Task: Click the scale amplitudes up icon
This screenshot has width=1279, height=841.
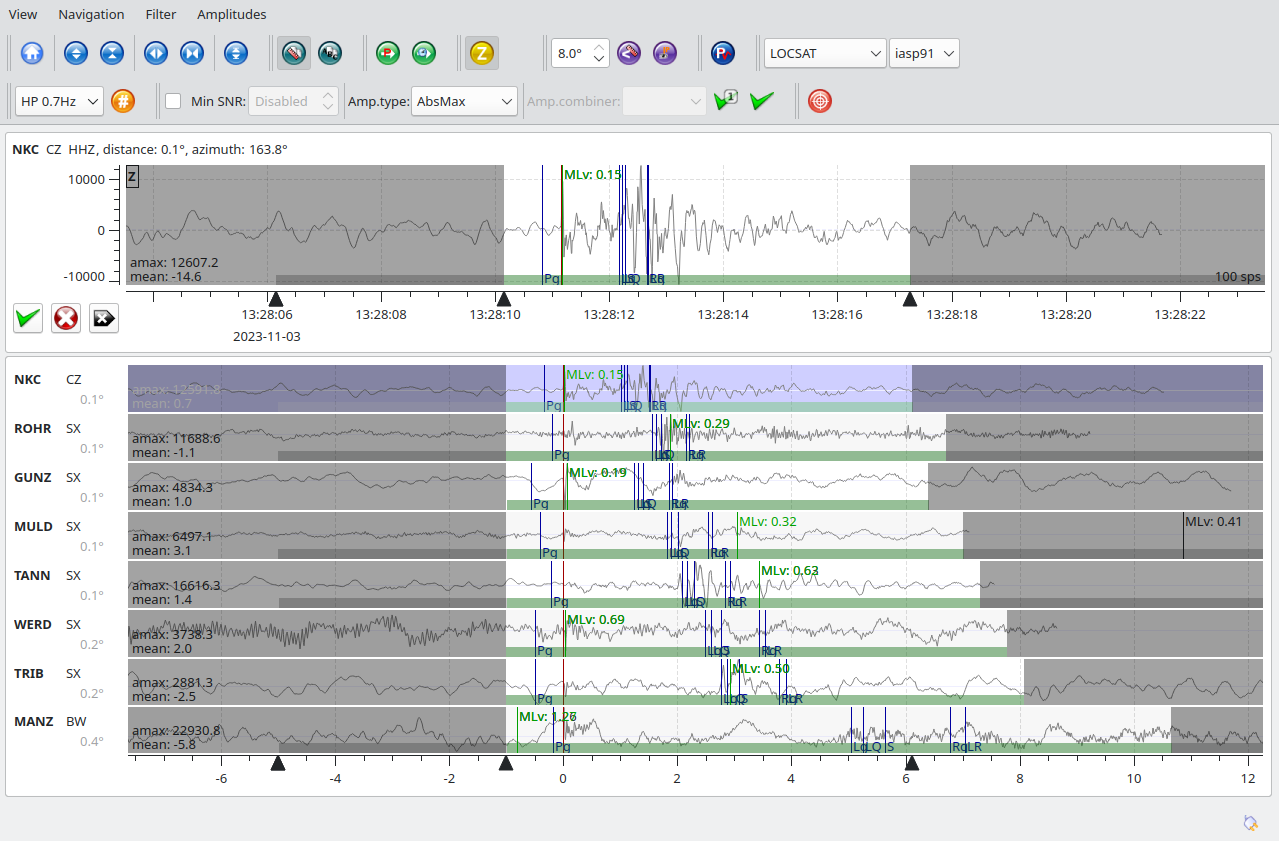Action: [x=76, y=53]
